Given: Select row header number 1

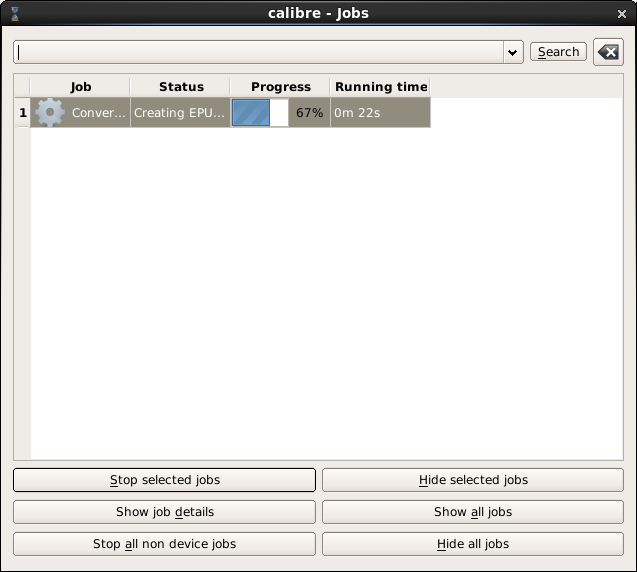Looking at the screenshot, I should pyautogui.click(x=23, y=113).
